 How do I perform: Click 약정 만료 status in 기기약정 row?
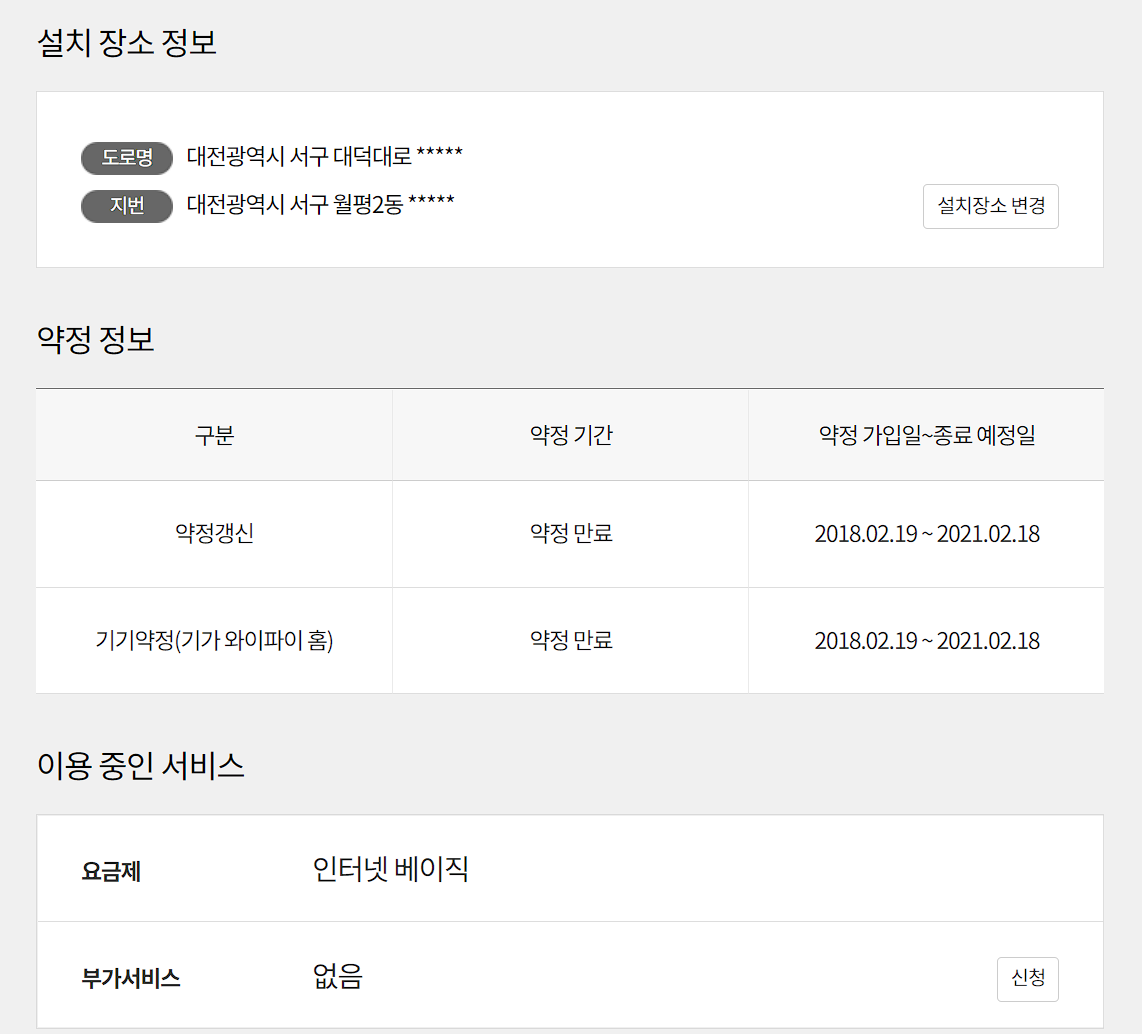571,640
